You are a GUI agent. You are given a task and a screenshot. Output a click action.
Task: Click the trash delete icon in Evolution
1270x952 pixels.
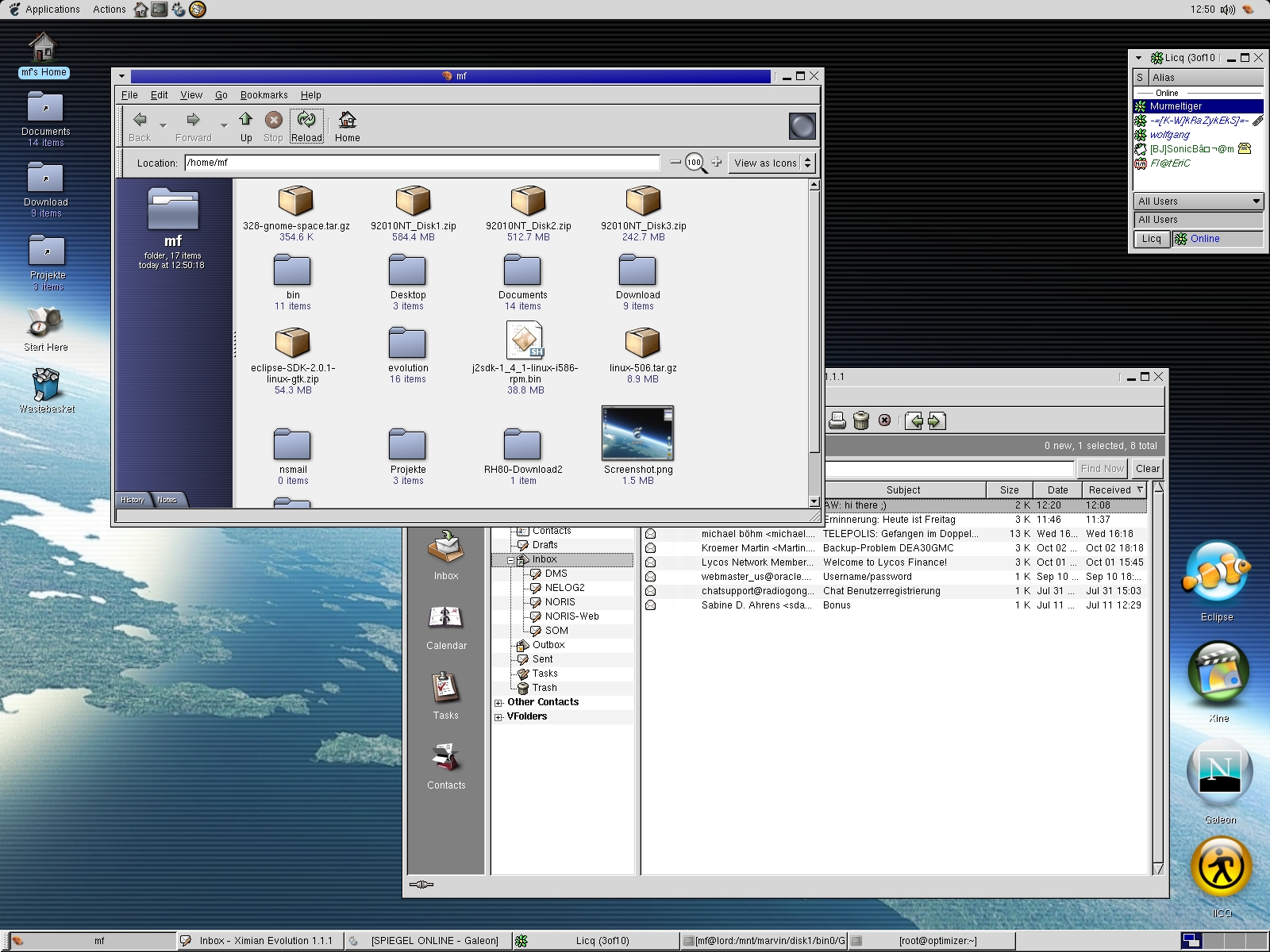[861, 420]
